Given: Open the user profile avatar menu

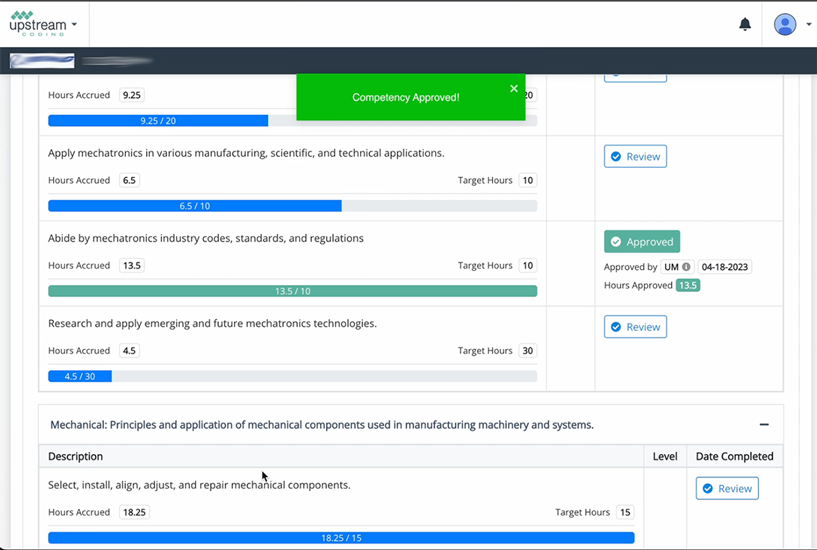Looking at the screenshot, I should tap(785, 24).
